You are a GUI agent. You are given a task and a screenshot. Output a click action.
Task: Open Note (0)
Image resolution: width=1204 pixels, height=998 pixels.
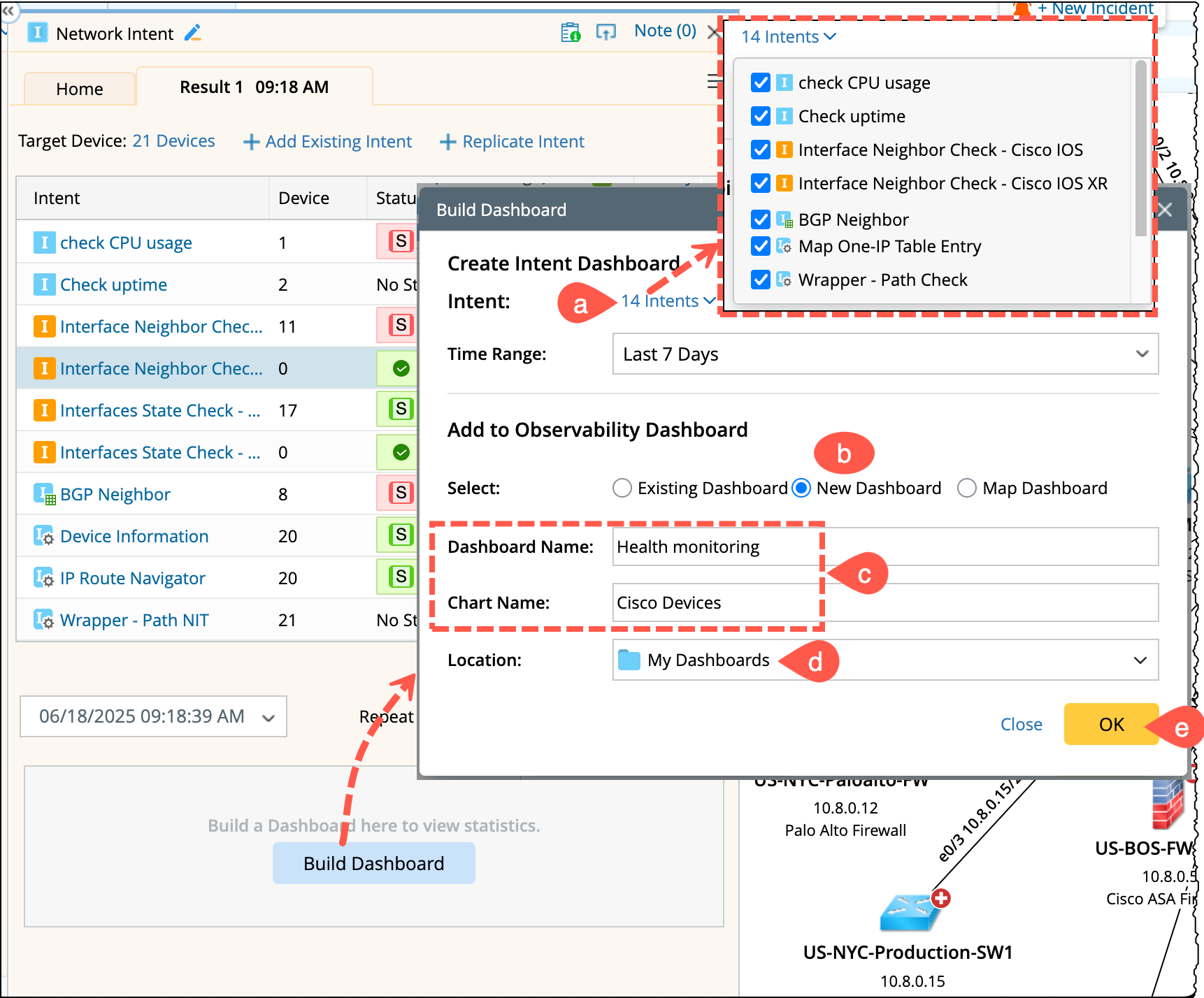pos(665,31)
